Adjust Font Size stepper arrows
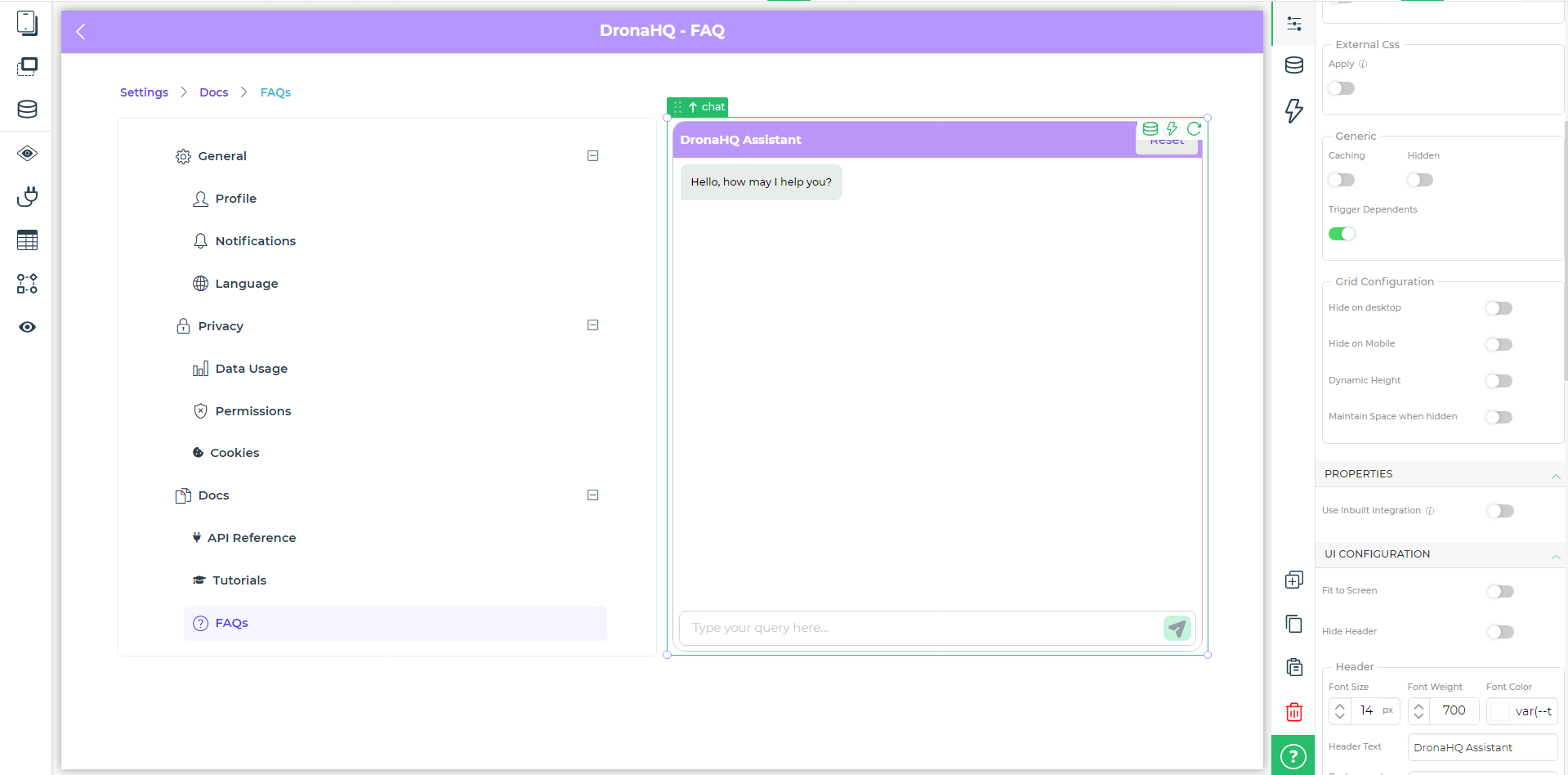The height and width of the screenshot is (775, 1568). pyautogui.click(x=1340, y=711)
